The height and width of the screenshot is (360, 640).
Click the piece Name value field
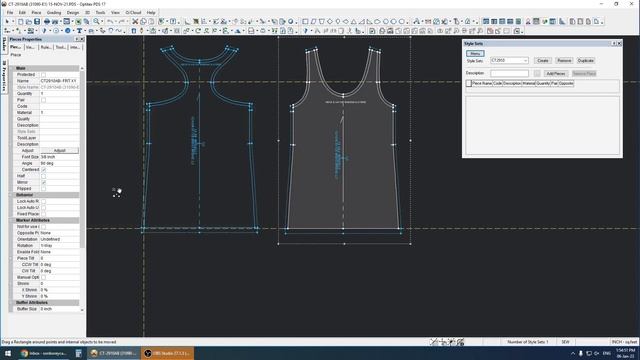tap(60, 81)
